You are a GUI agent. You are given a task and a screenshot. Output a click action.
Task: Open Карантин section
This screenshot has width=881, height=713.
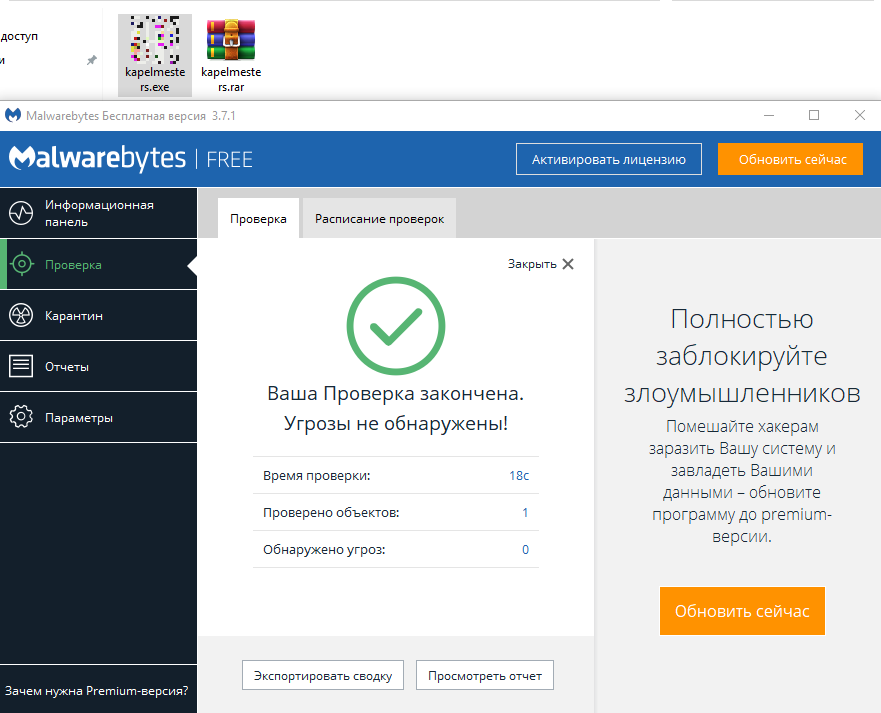[99, 315]
